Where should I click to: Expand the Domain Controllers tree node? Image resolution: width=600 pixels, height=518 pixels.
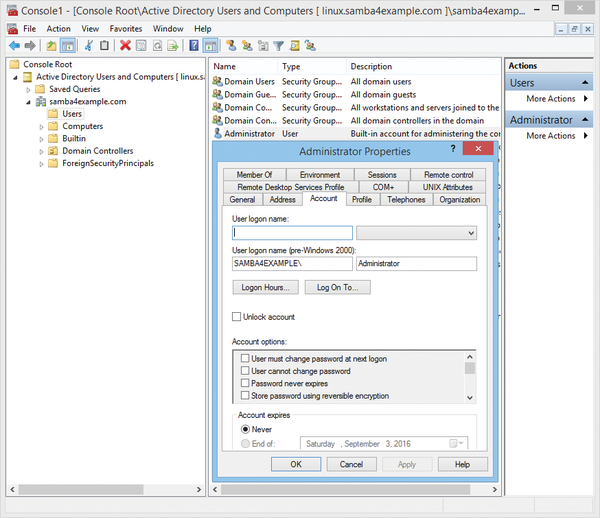click(x=41, y=151)
